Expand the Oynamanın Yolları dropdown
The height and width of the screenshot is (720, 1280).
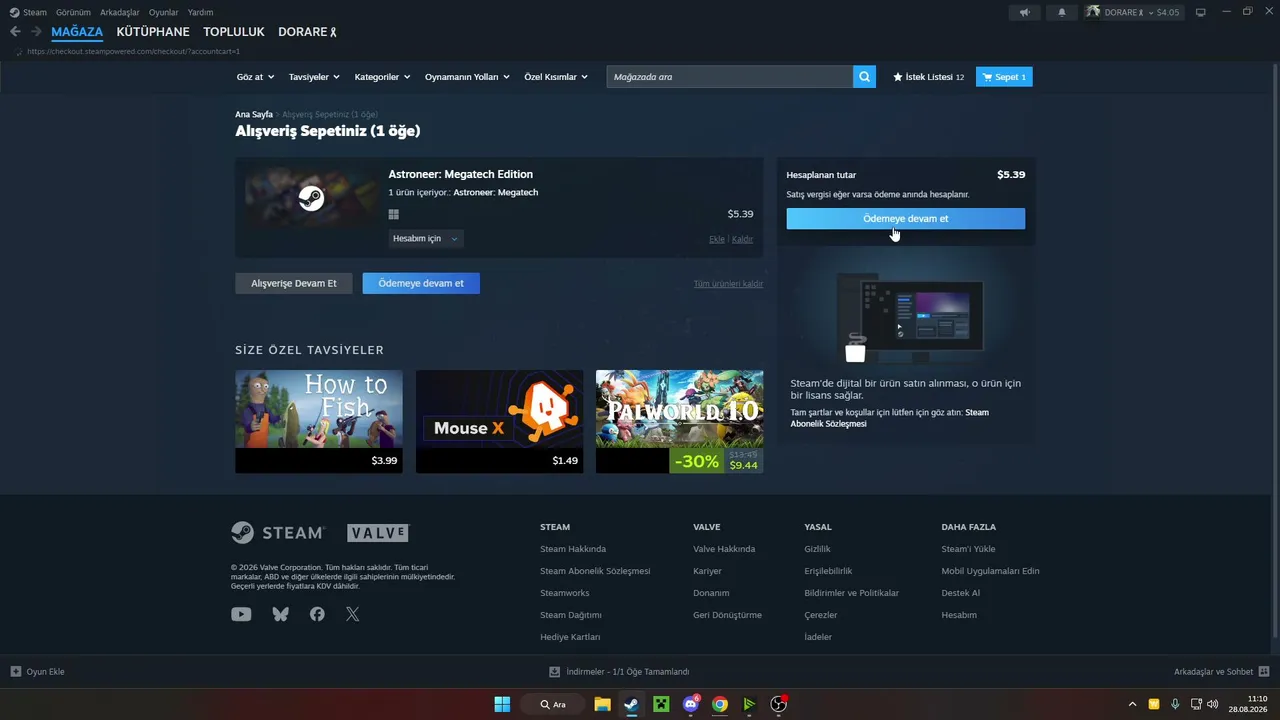[467, 77]
